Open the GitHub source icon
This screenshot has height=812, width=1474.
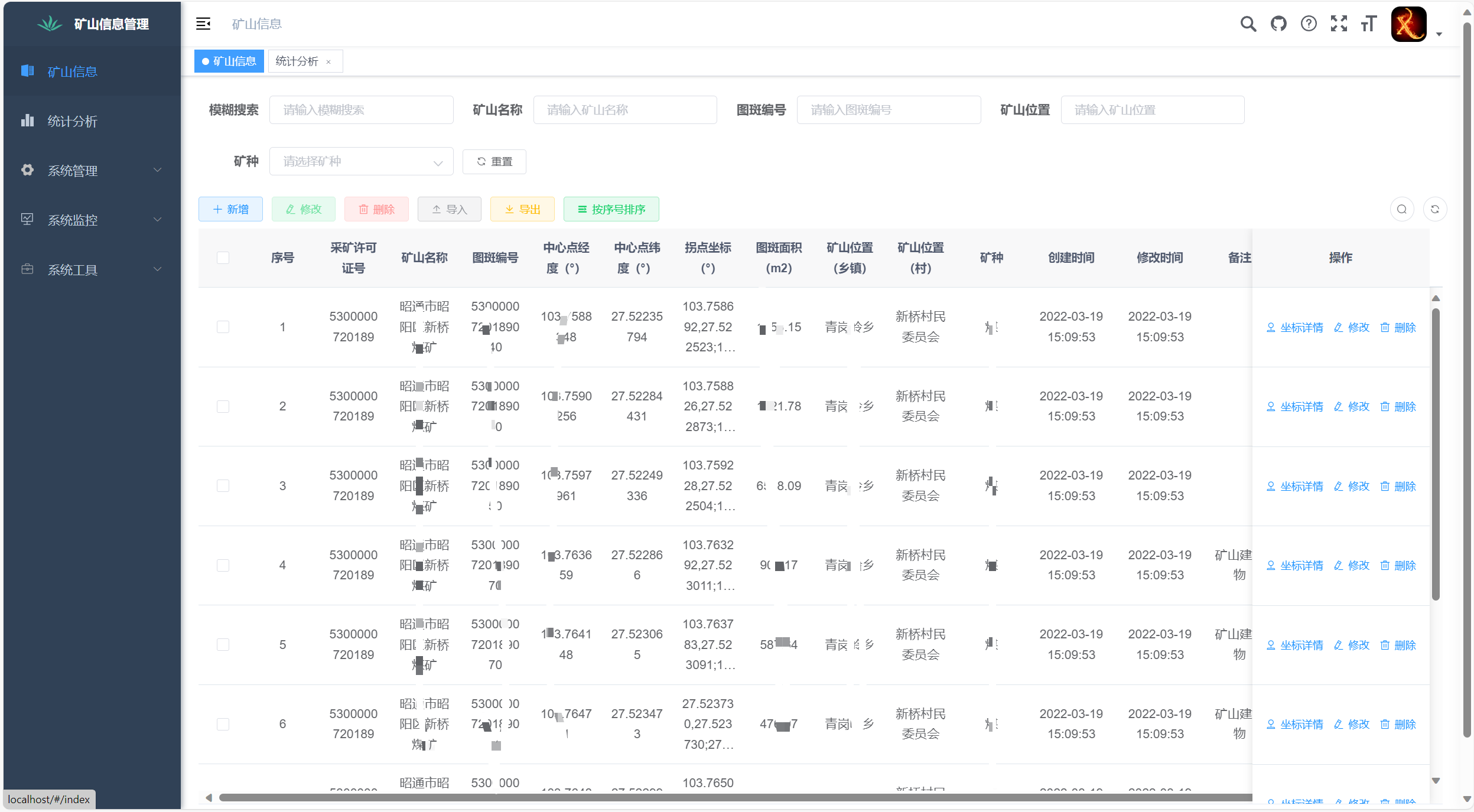[x=1278, y=24]
